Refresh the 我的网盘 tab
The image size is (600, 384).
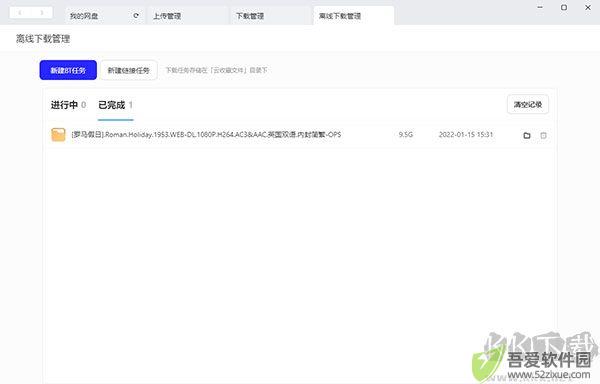136,16
